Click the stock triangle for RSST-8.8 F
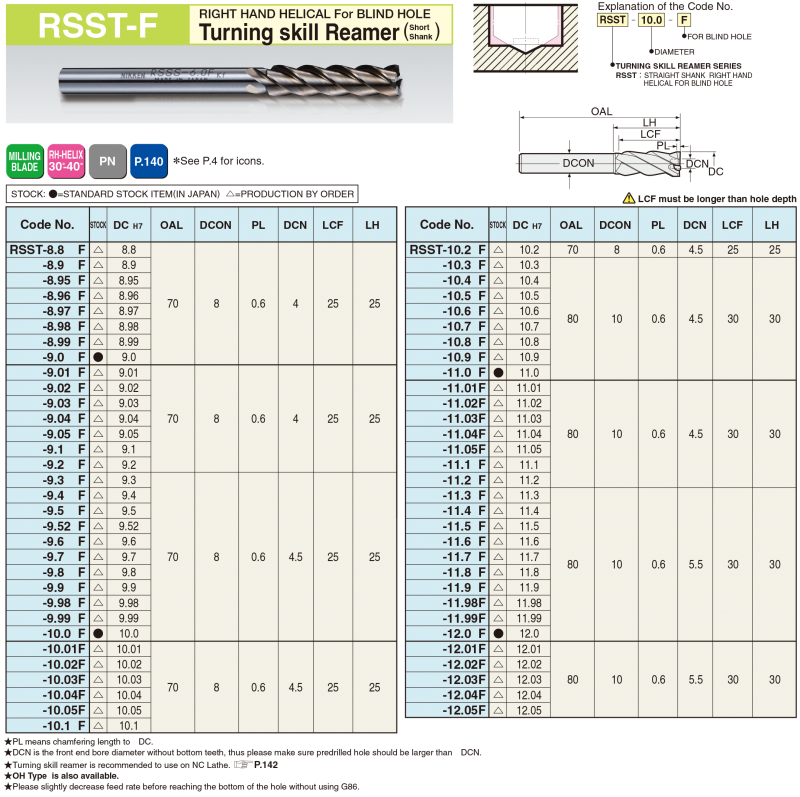The height and width of the screenshot is (797, 800). click(x=98, y=249)
